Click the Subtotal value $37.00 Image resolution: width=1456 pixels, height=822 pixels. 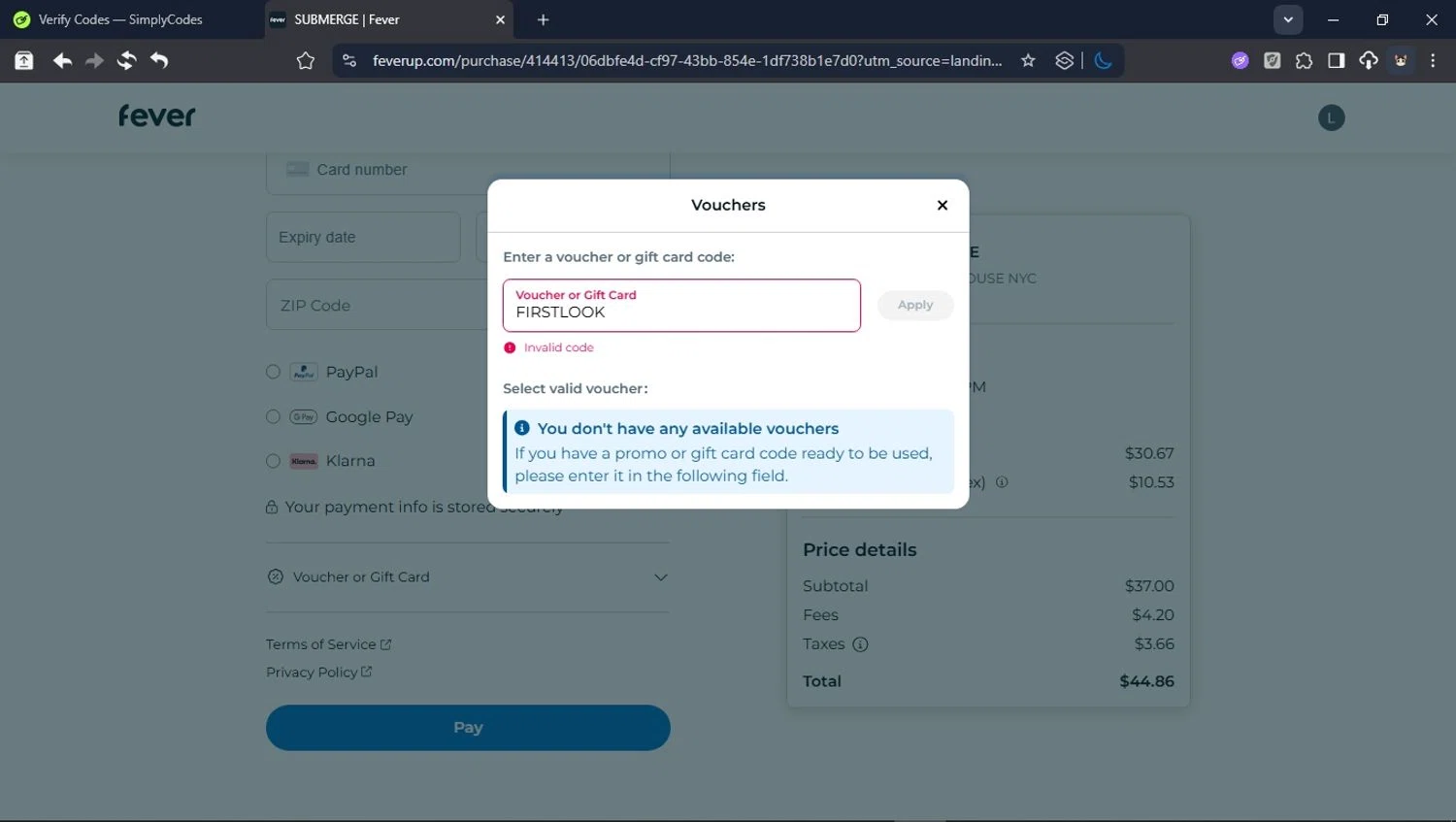pyautogui.click(x=1149, y=586)
